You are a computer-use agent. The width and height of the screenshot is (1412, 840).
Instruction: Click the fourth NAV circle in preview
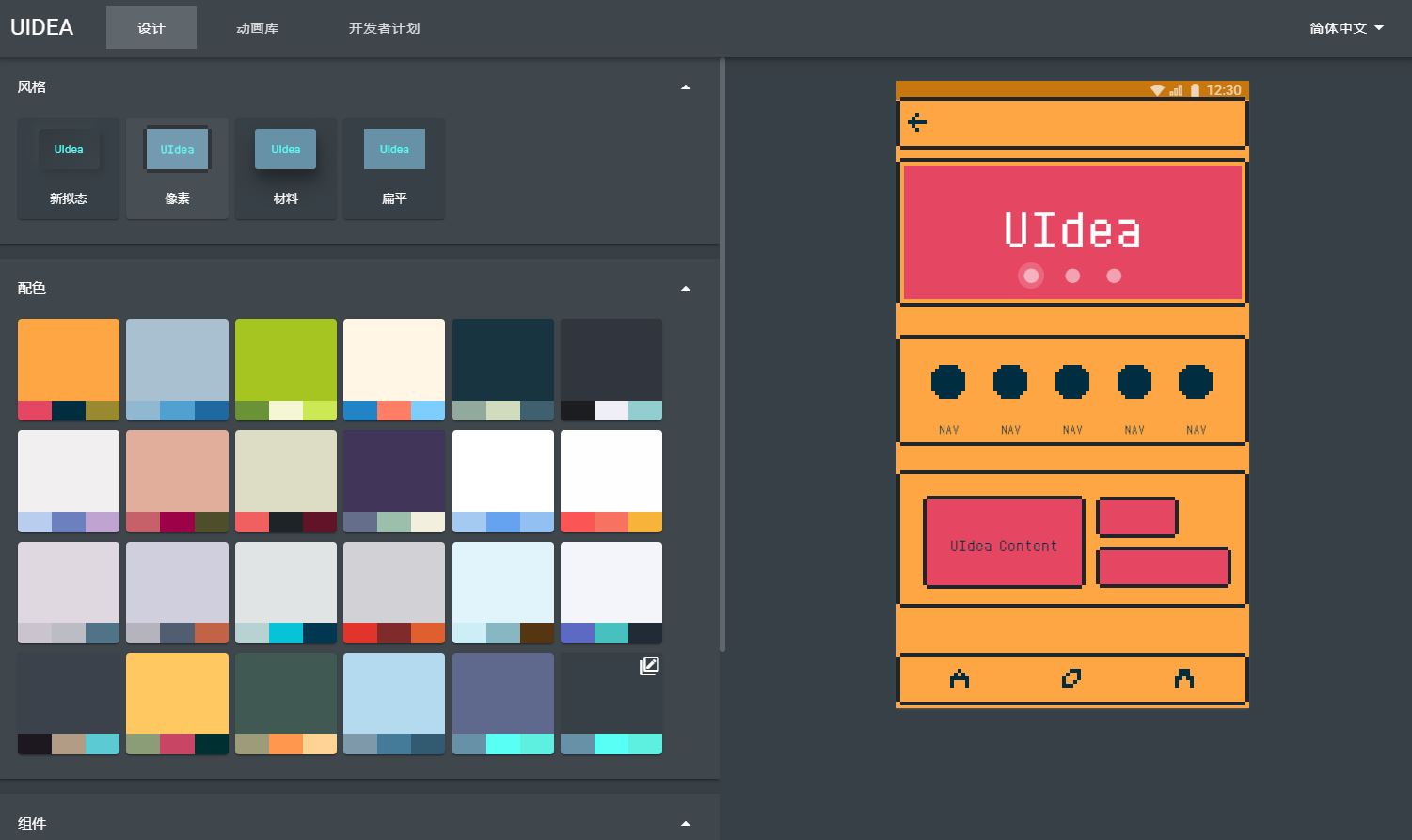1134,382
